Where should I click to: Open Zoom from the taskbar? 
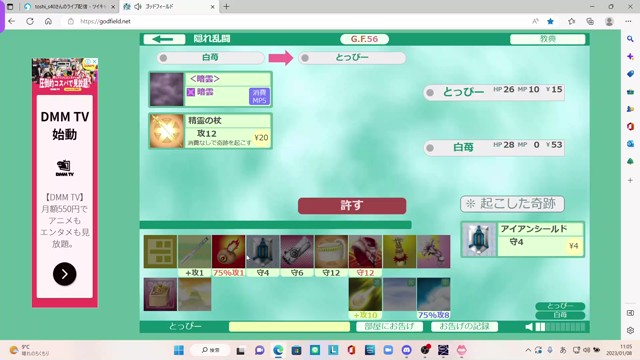(x=388, y=350)
